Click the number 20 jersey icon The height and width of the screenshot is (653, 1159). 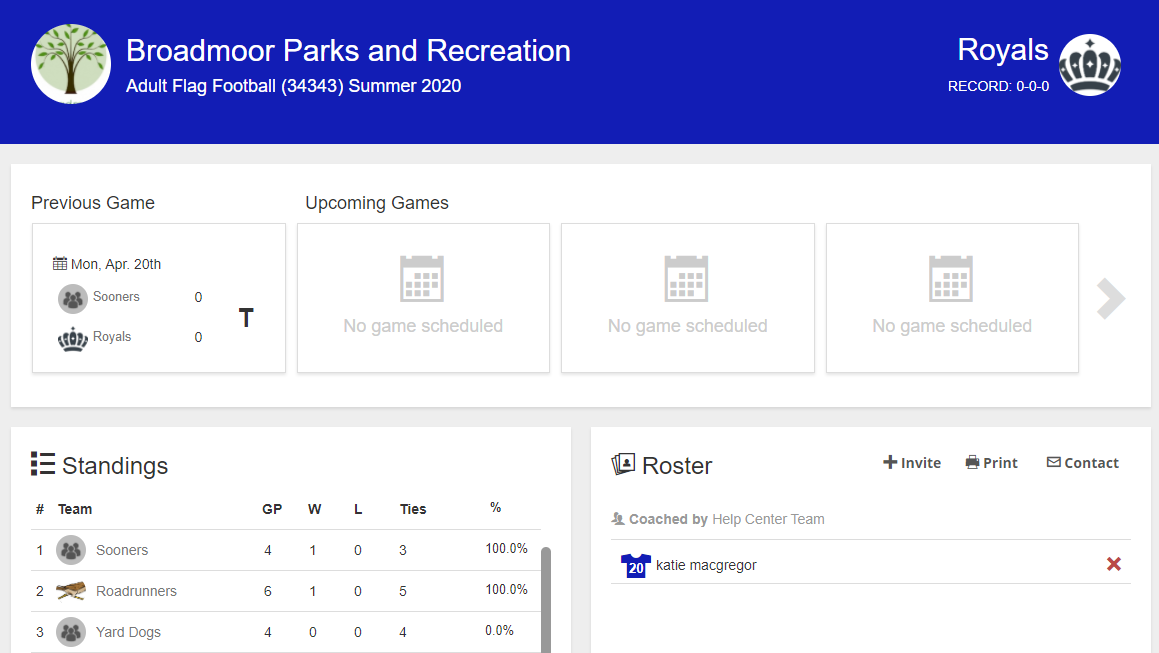pos(636,566)
